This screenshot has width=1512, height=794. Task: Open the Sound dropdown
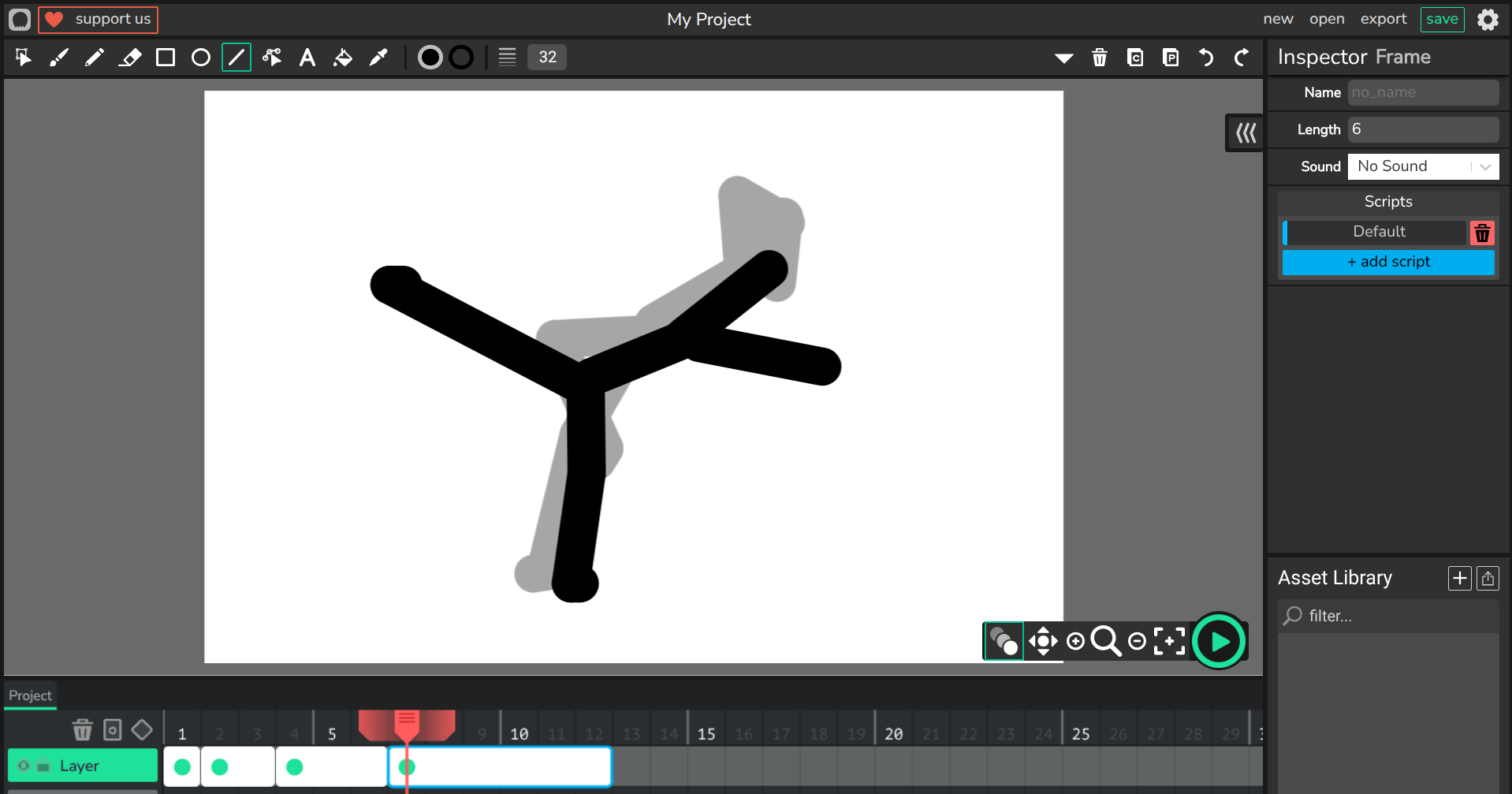(1423, 166)
